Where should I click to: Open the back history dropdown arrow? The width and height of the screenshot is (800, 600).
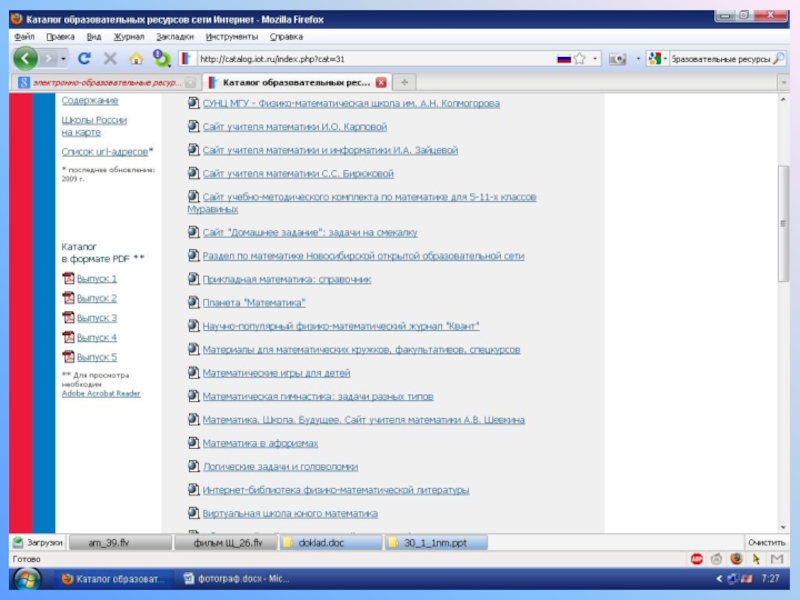click(62, 59)
